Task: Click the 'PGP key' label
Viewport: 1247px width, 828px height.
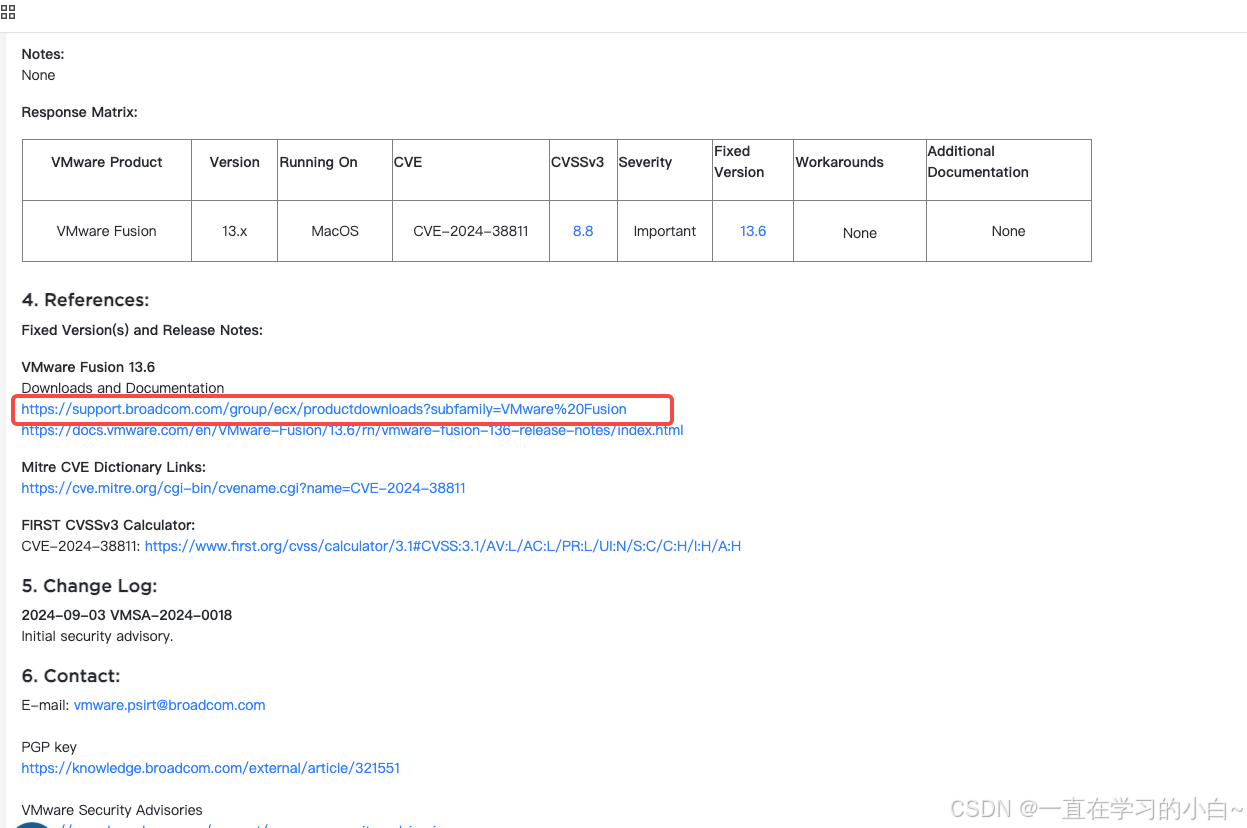Action: point(49,747)
